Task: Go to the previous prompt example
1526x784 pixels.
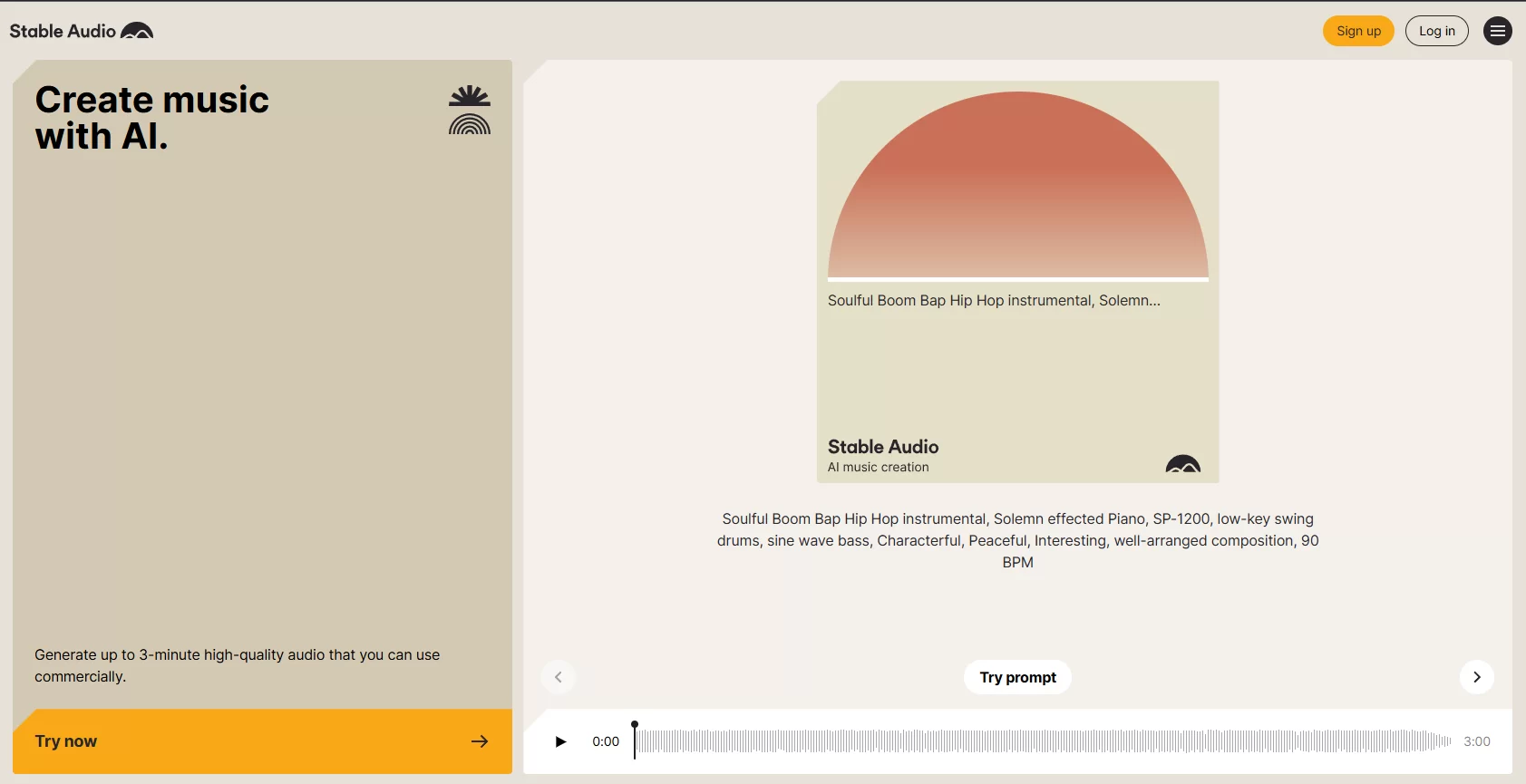Action: coord(559,677)
